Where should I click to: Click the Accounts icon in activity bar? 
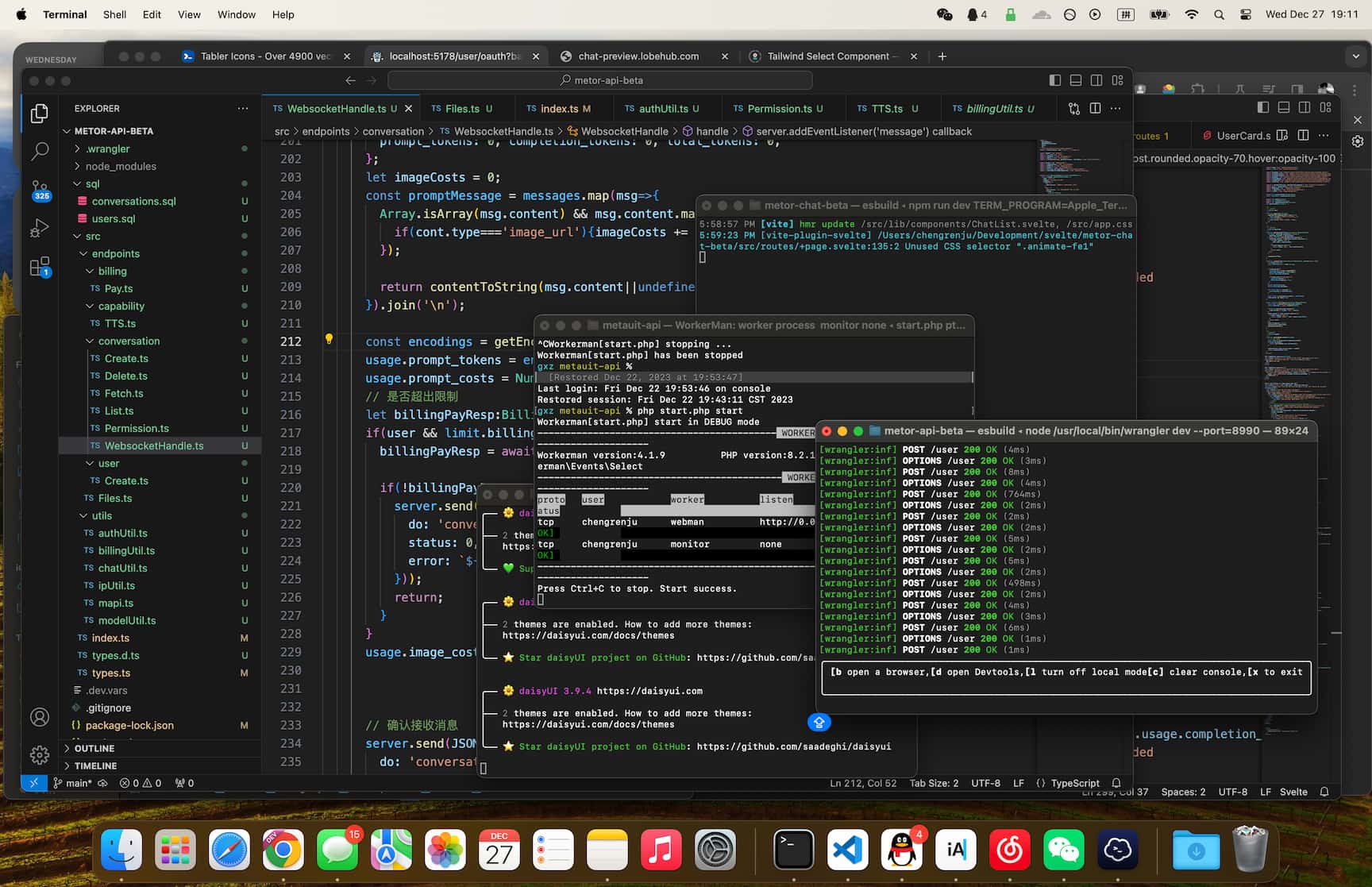(40, 717)
